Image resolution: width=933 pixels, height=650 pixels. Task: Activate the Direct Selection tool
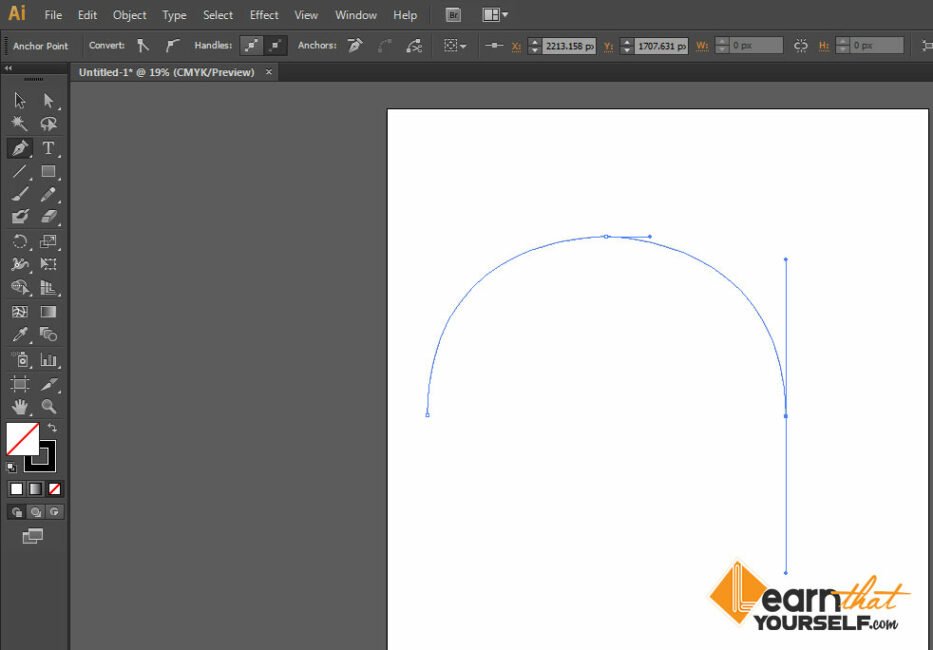click(48, 100)
